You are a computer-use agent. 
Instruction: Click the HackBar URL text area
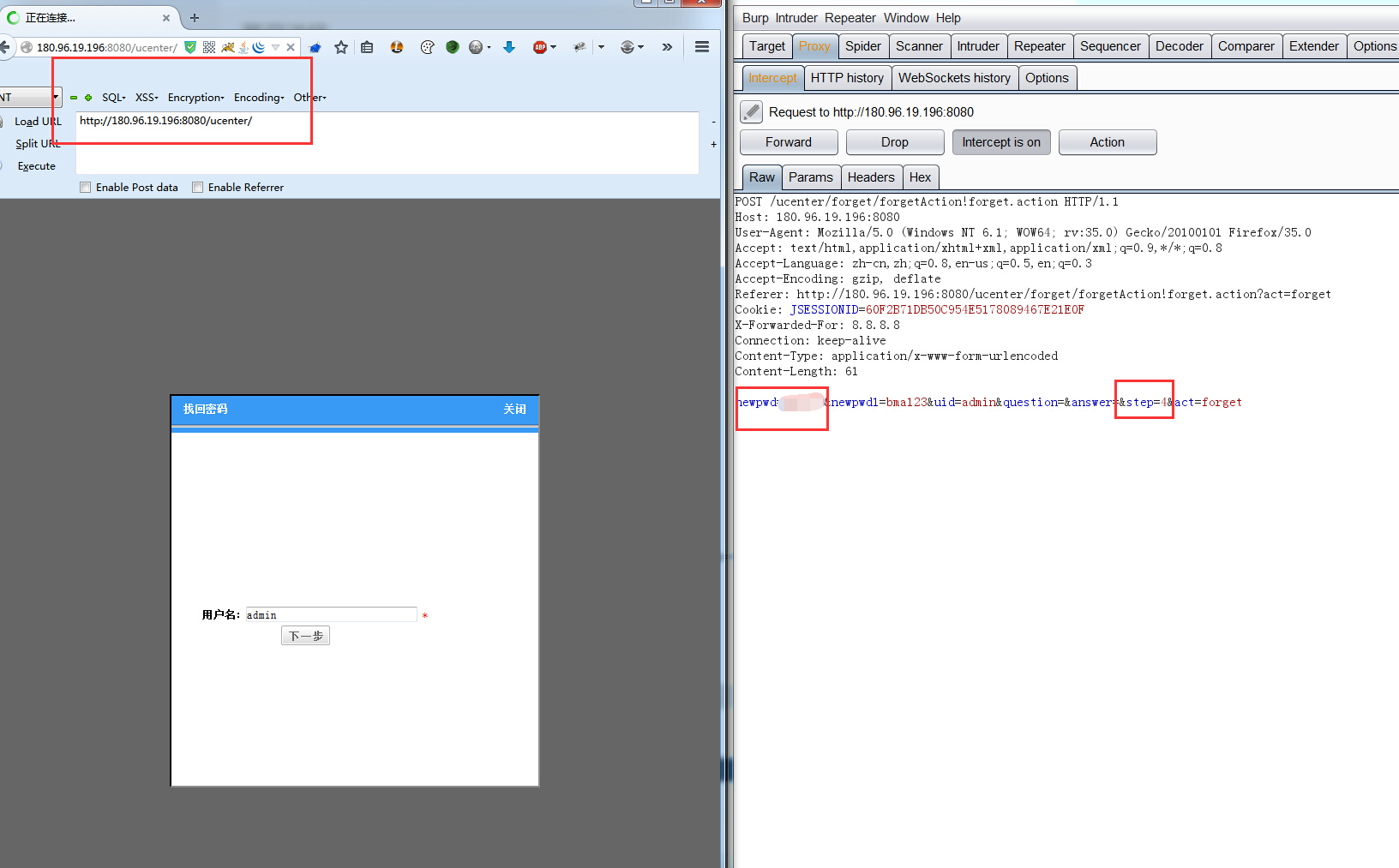(387, 143)
